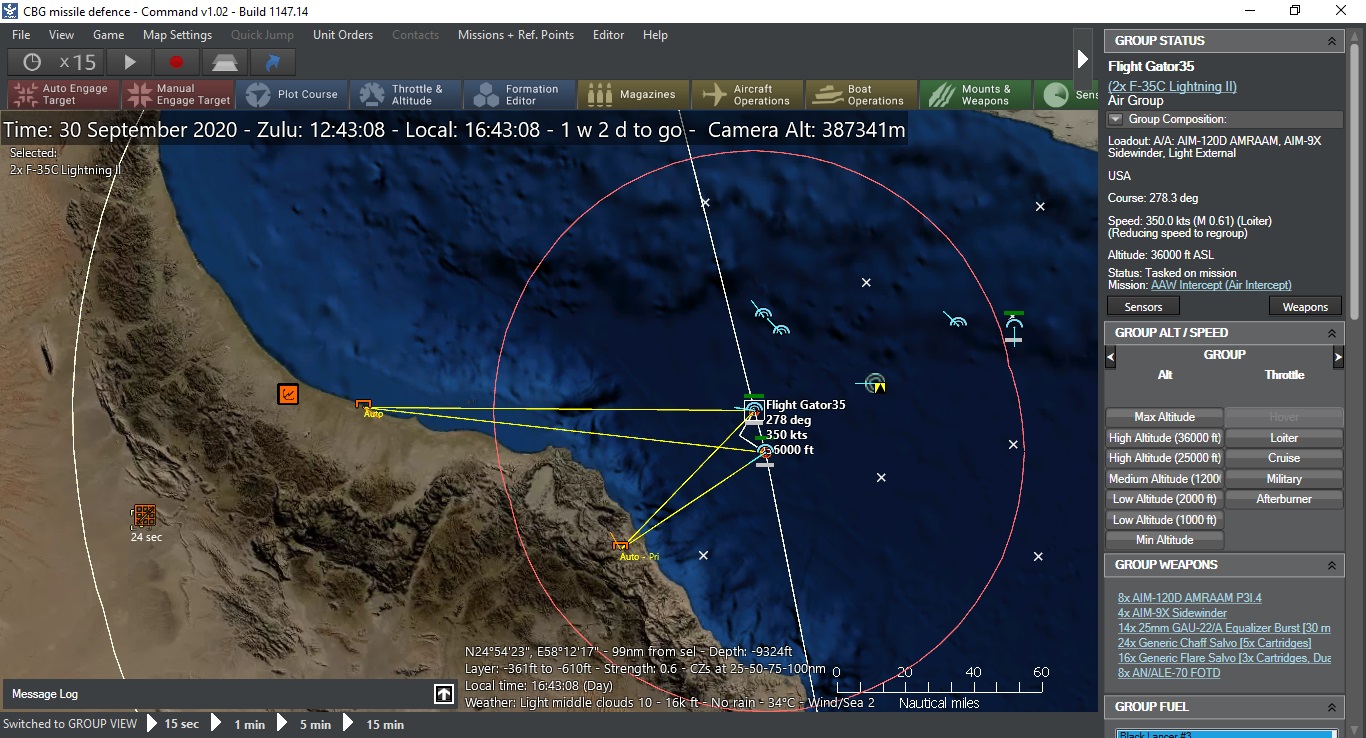
Task: Click the Weapons button in Group Status
Action: point(1305,307)
